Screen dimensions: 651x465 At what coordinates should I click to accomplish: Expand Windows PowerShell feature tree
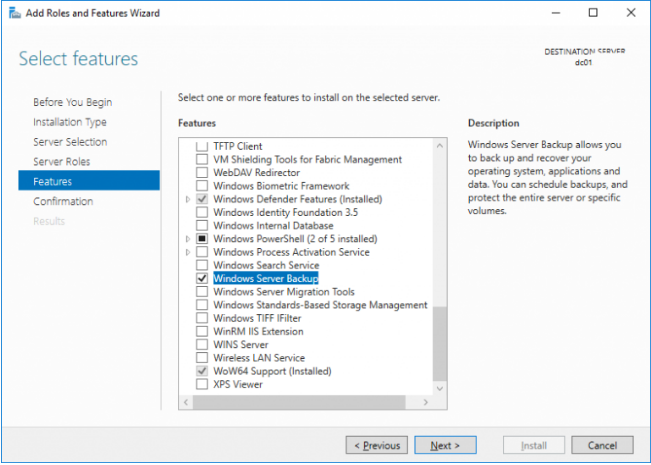188,239
